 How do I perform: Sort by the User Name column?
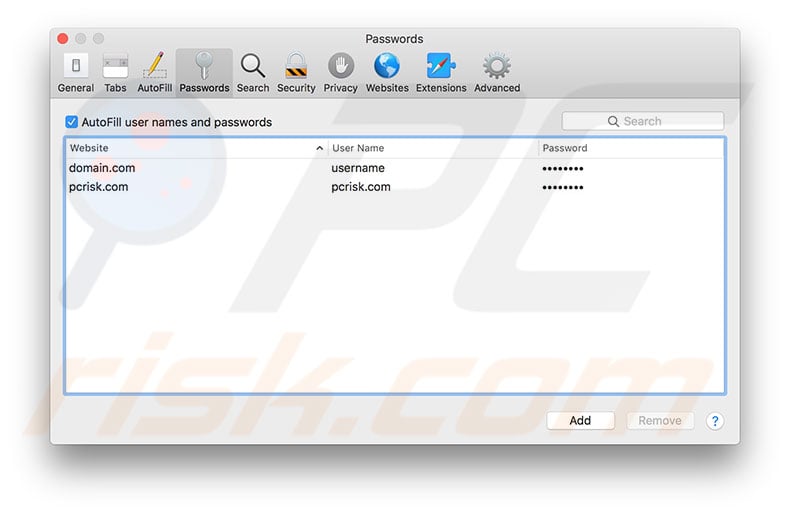tap(433, 148)
